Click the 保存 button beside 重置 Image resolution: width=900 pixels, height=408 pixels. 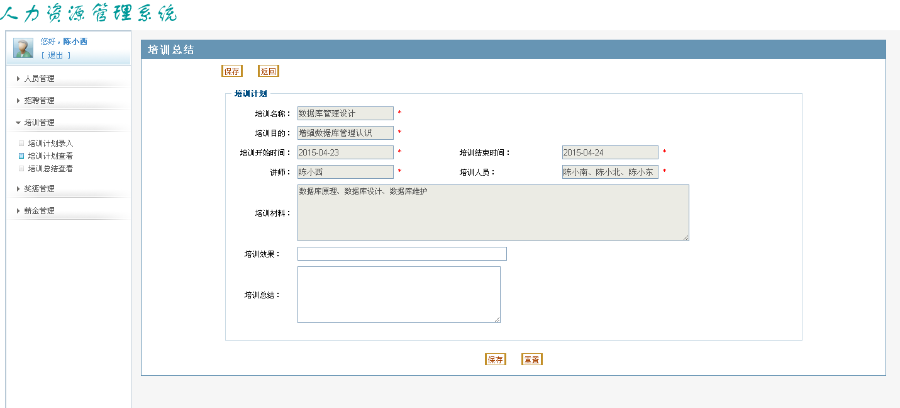pyautogui.click(x=495, y=360)
